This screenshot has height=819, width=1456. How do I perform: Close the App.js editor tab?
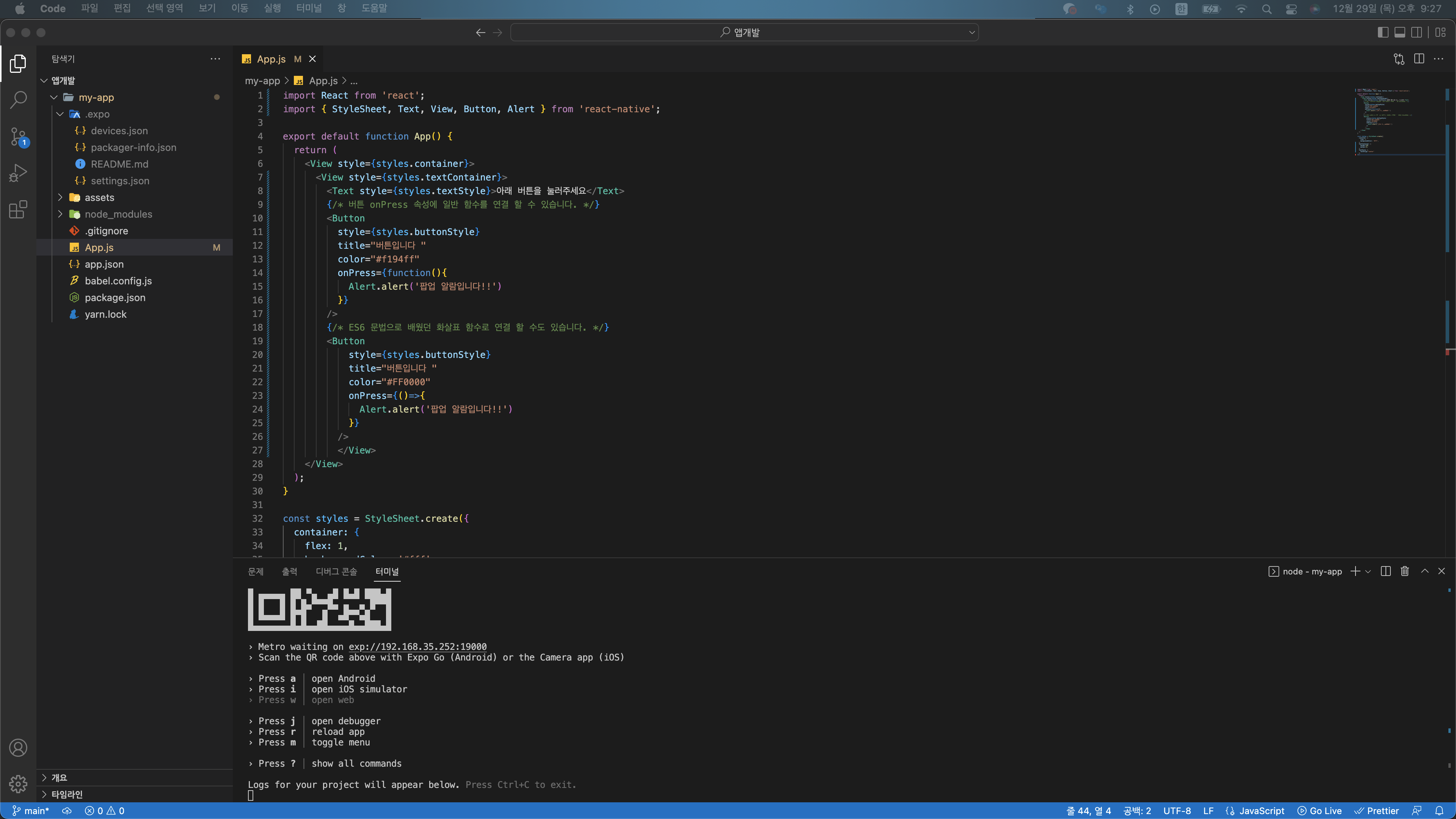click(312, 59)
